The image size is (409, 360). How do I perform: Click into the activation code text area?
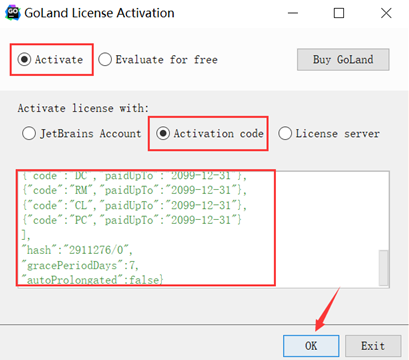203,229
